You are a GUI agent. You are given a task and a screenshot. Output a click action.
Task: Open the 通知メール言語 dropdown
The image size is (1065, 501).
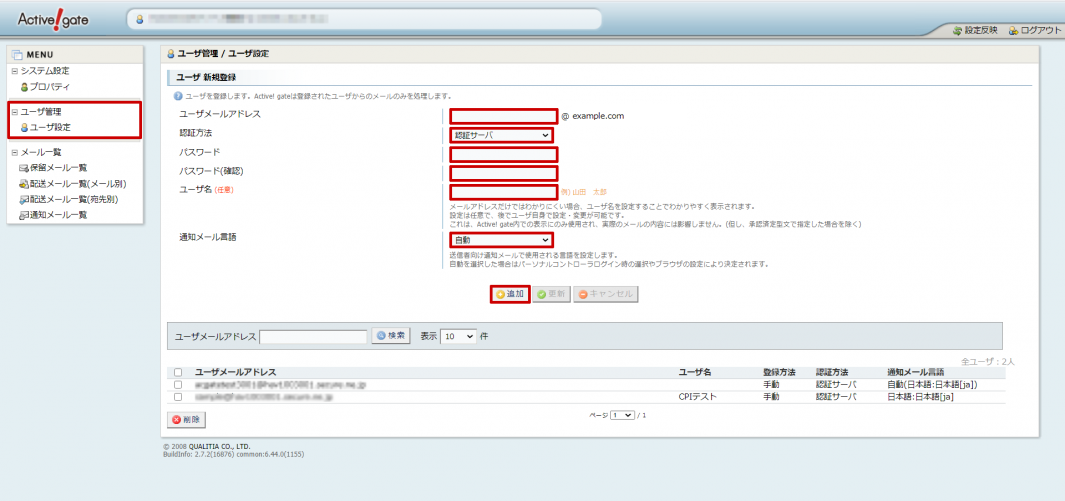(x=502, y=240)
